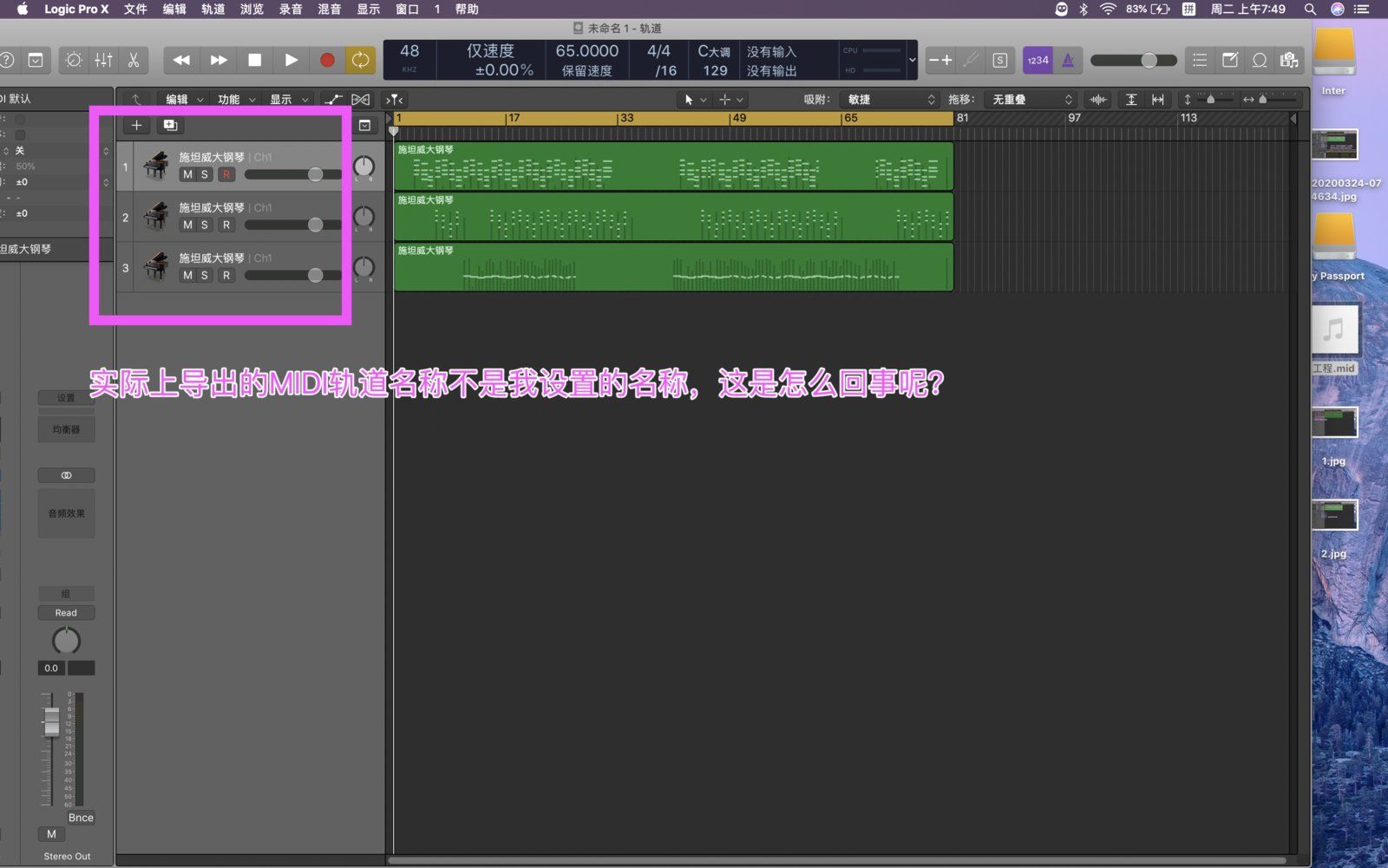Click the Duplicate Track button
Viewport: 1388px width, 868px height.
tap(170, 125)
